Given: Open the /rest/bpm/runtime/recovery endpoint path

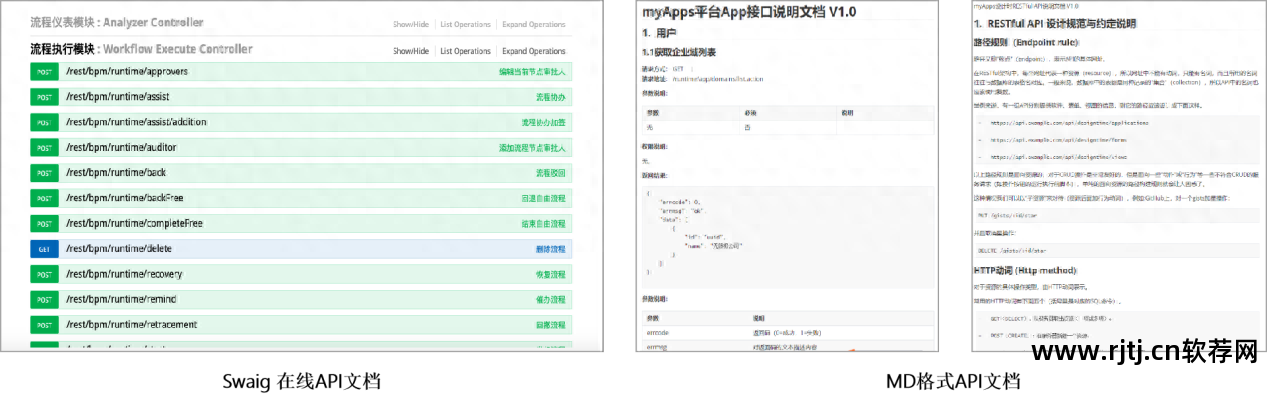Looking at the screenshot, I should coord(124,274).
